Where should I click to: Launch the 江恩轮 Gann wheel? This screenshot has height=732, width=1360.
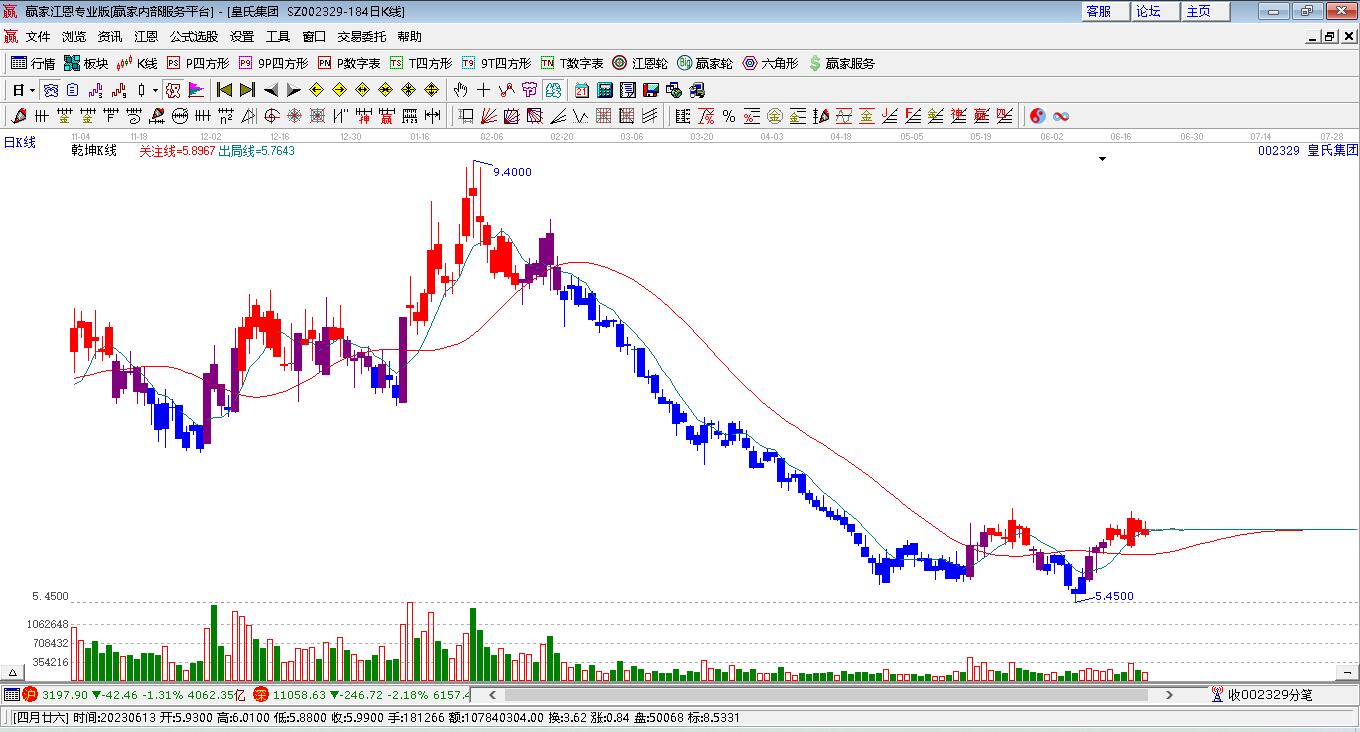coord(640,63)
